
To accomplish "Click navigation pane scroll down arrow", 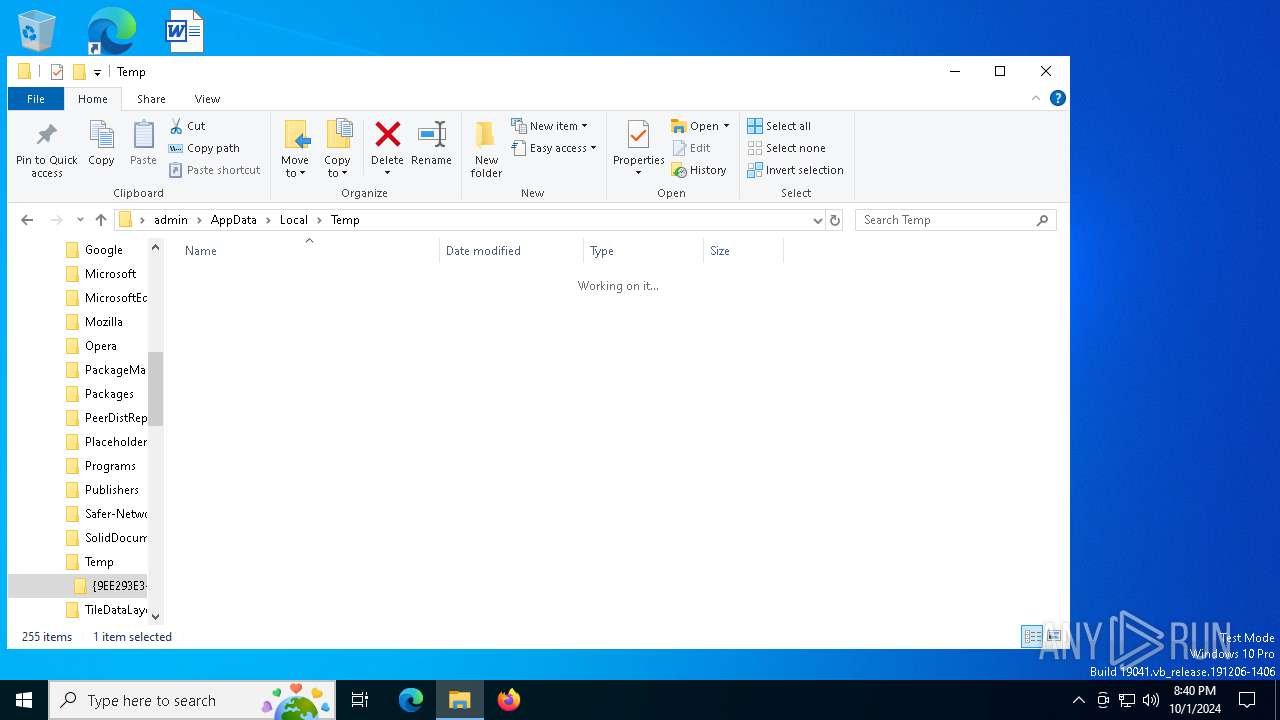I will click(x=155, y=616).
